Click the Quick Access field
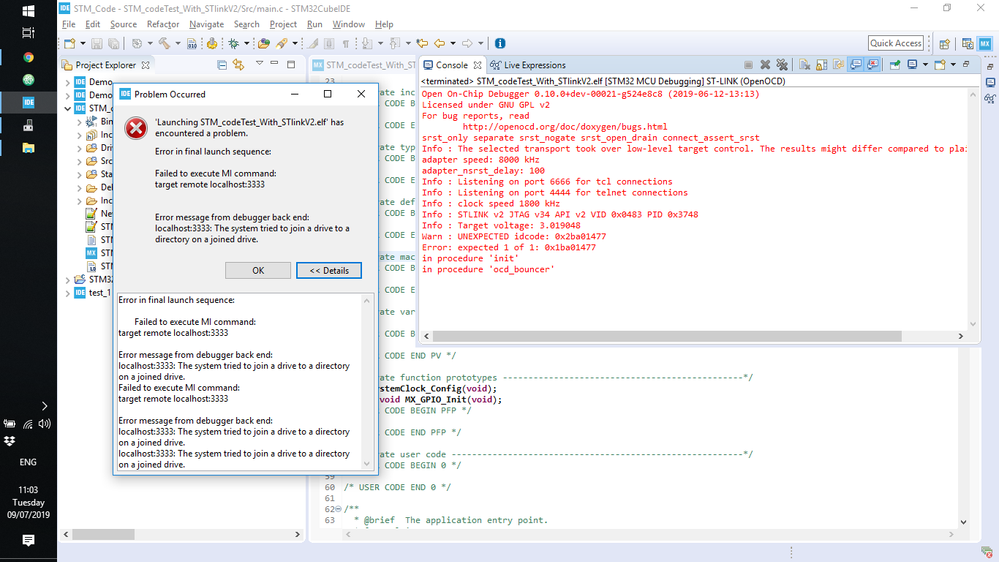This screenshot has height=562, width=999. pyautogui.click(x=895, y=43)
